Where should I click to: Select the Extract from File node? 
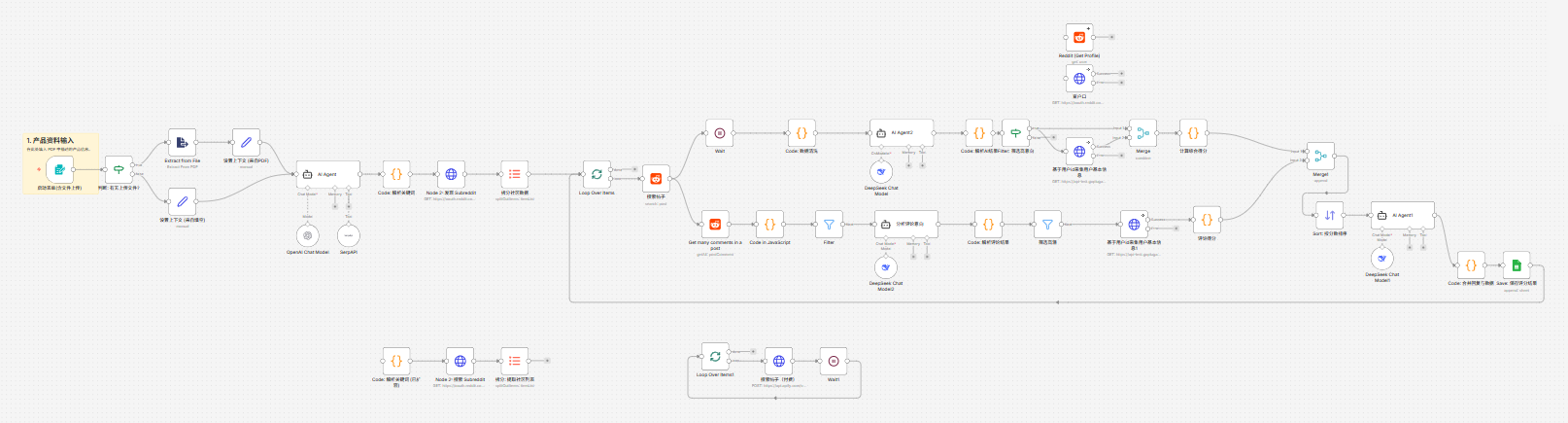click(x=182, y=142)
